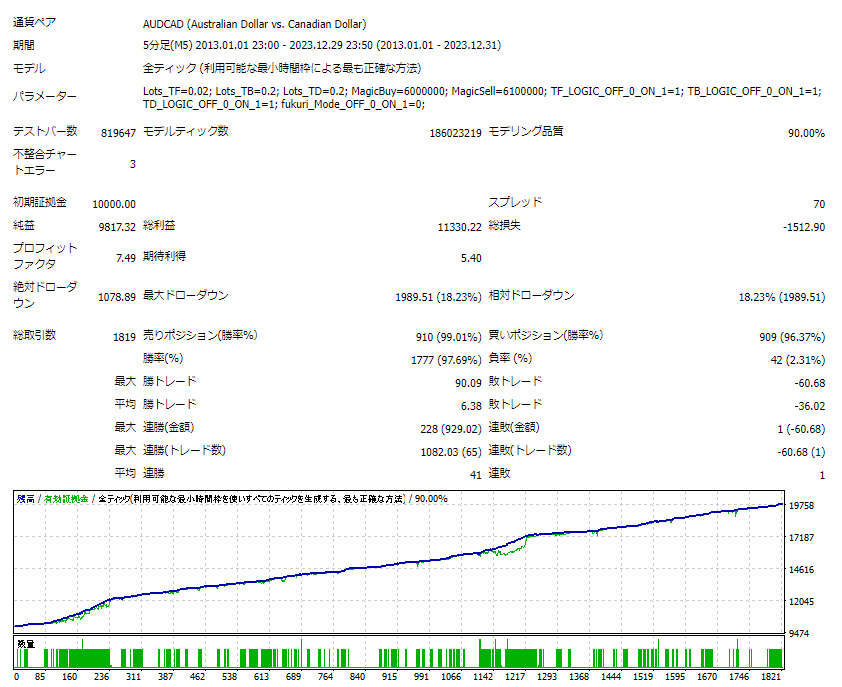The width and height of the screenshot is (842, 687).
Task: Click the average winning trade value 6.38
Action: click(471, 406)
